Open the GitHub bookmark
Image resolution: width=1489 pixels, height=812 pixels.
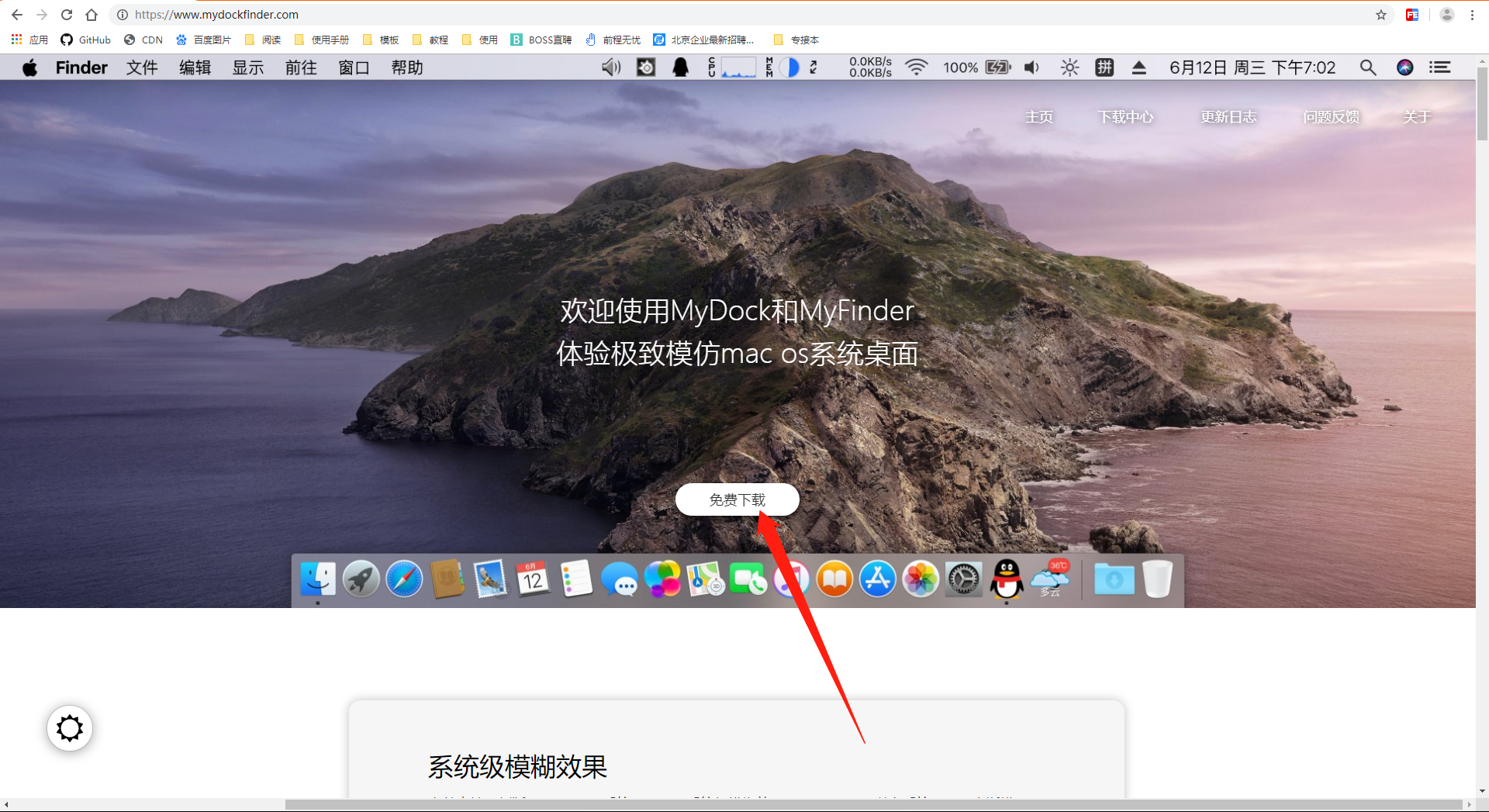click(x=86, y=40)
